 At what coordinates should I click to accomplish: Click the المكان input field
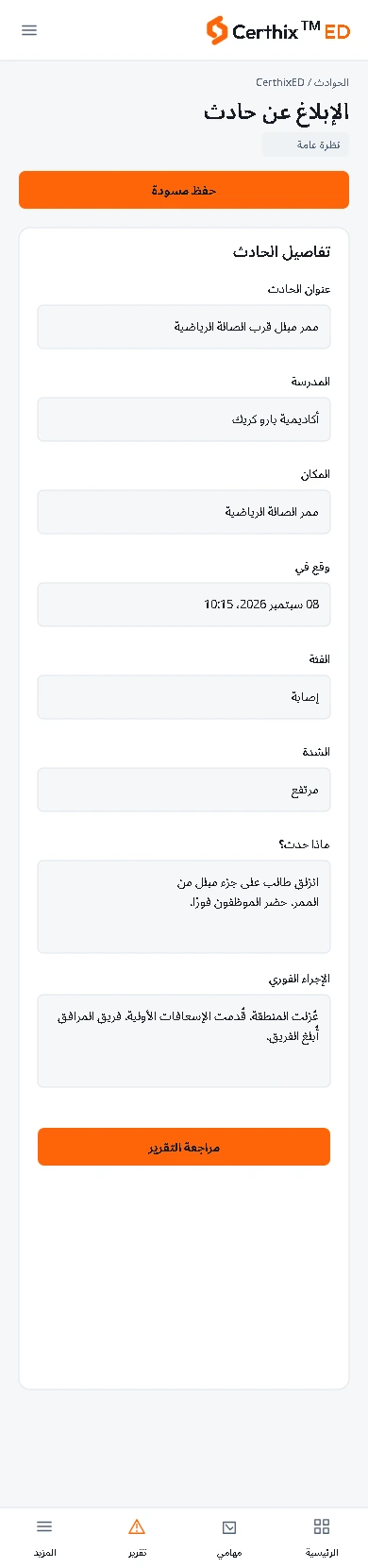(184, 512)
